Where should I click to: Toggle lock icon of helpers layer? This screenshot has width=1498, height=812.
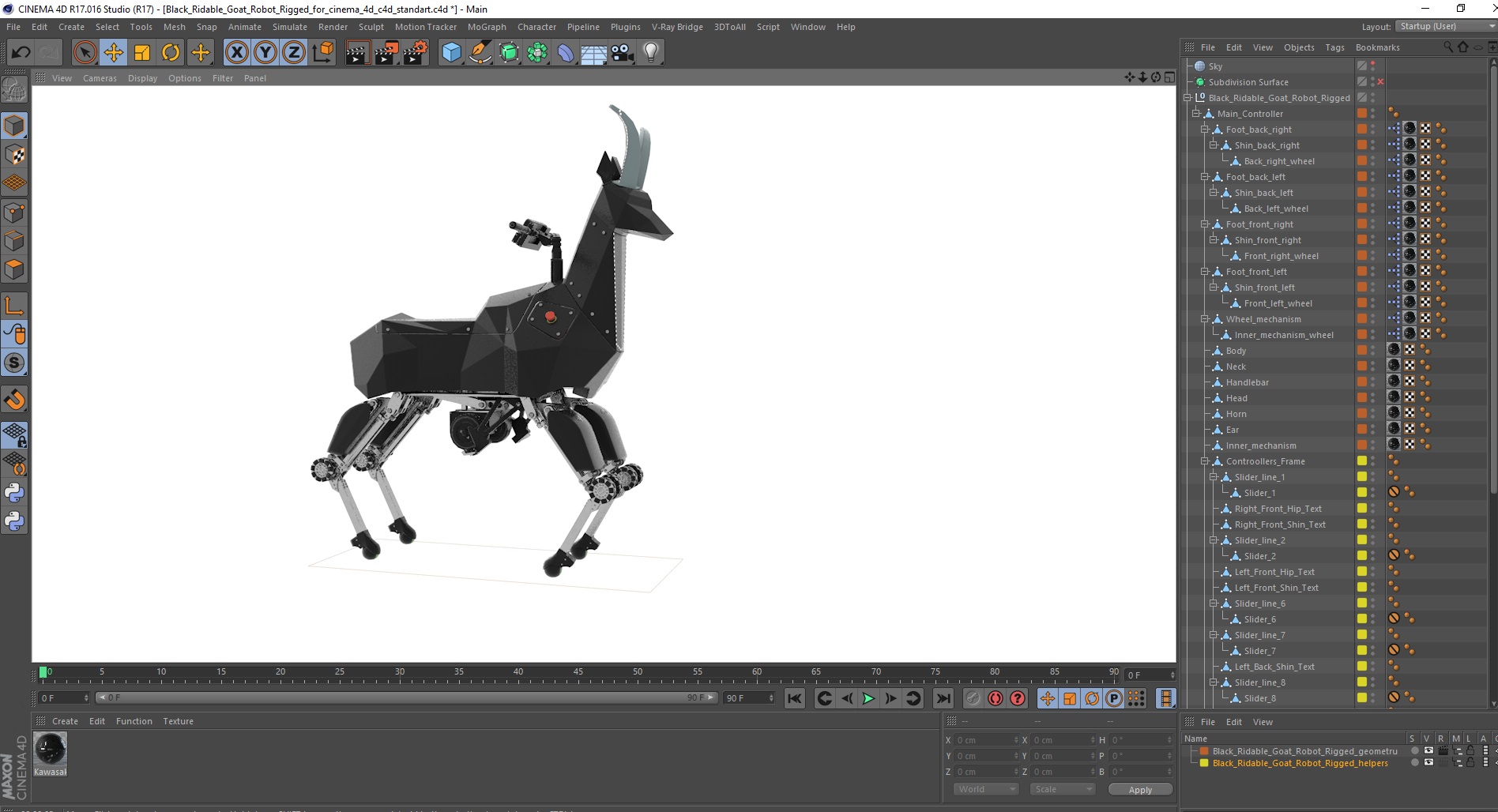click(x=1470, y=762)
